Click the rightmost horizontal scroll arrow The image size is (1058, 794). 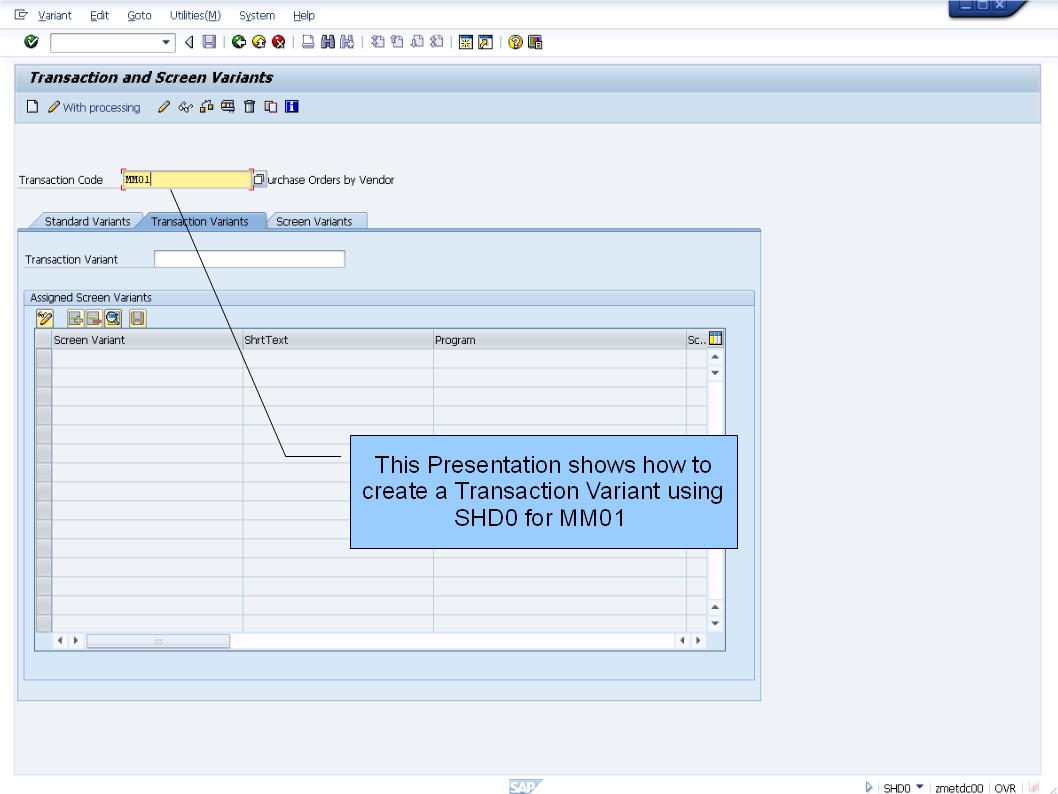(698, 641)
